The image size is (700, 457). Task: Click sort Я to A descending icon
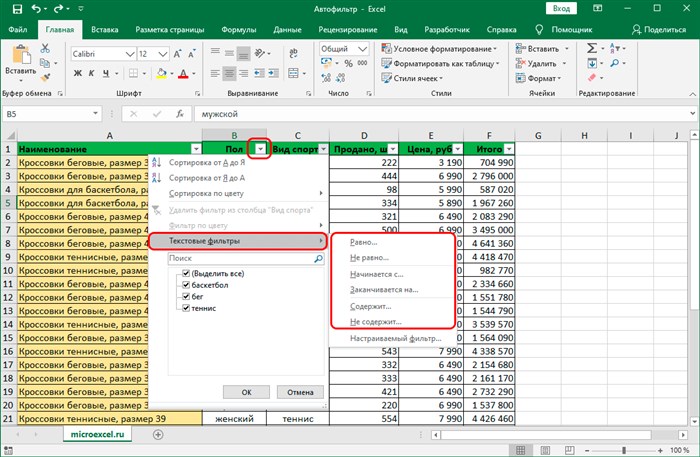[x=156, y=178]
